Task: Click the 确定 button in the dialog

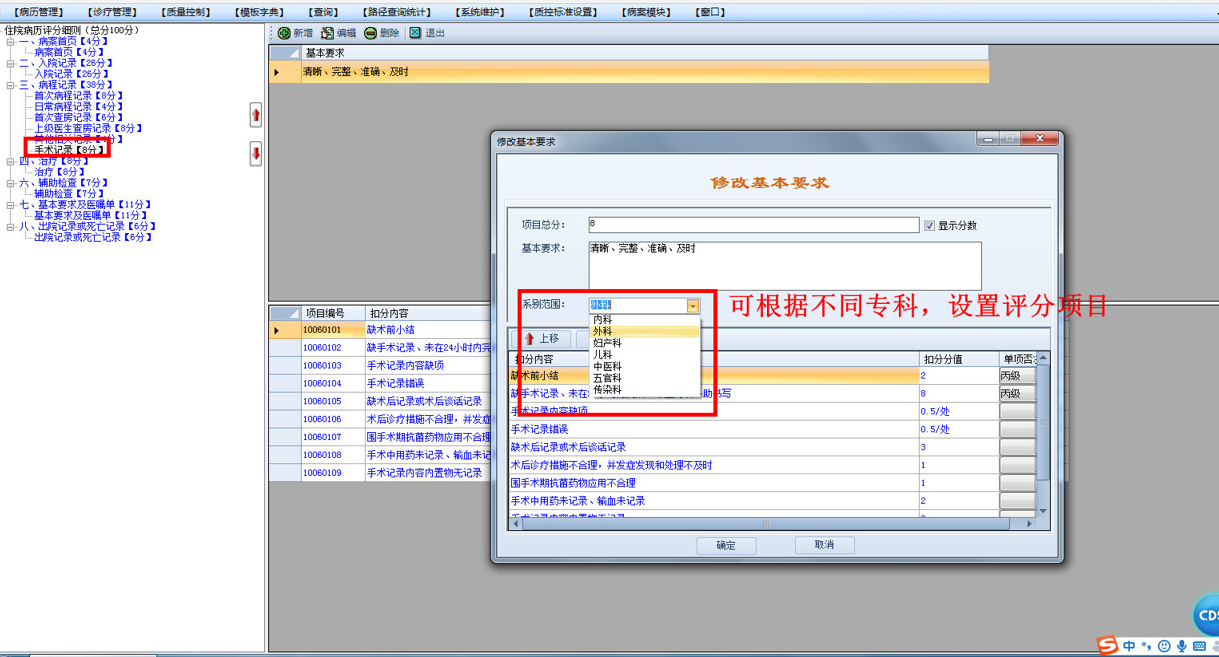Action: point(726,545)
